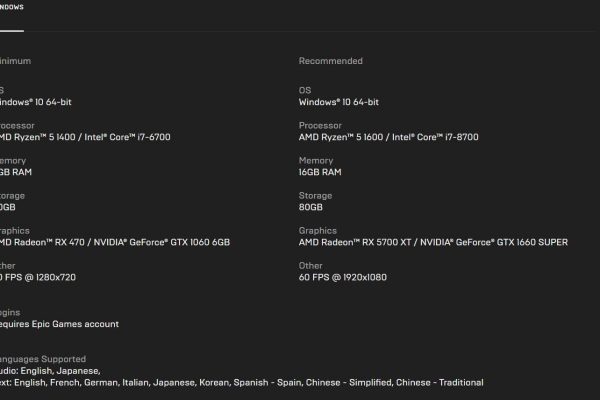Click the 16GB RAM value
This screenshot has height=400, width=600.
click(x=320, y=172)
